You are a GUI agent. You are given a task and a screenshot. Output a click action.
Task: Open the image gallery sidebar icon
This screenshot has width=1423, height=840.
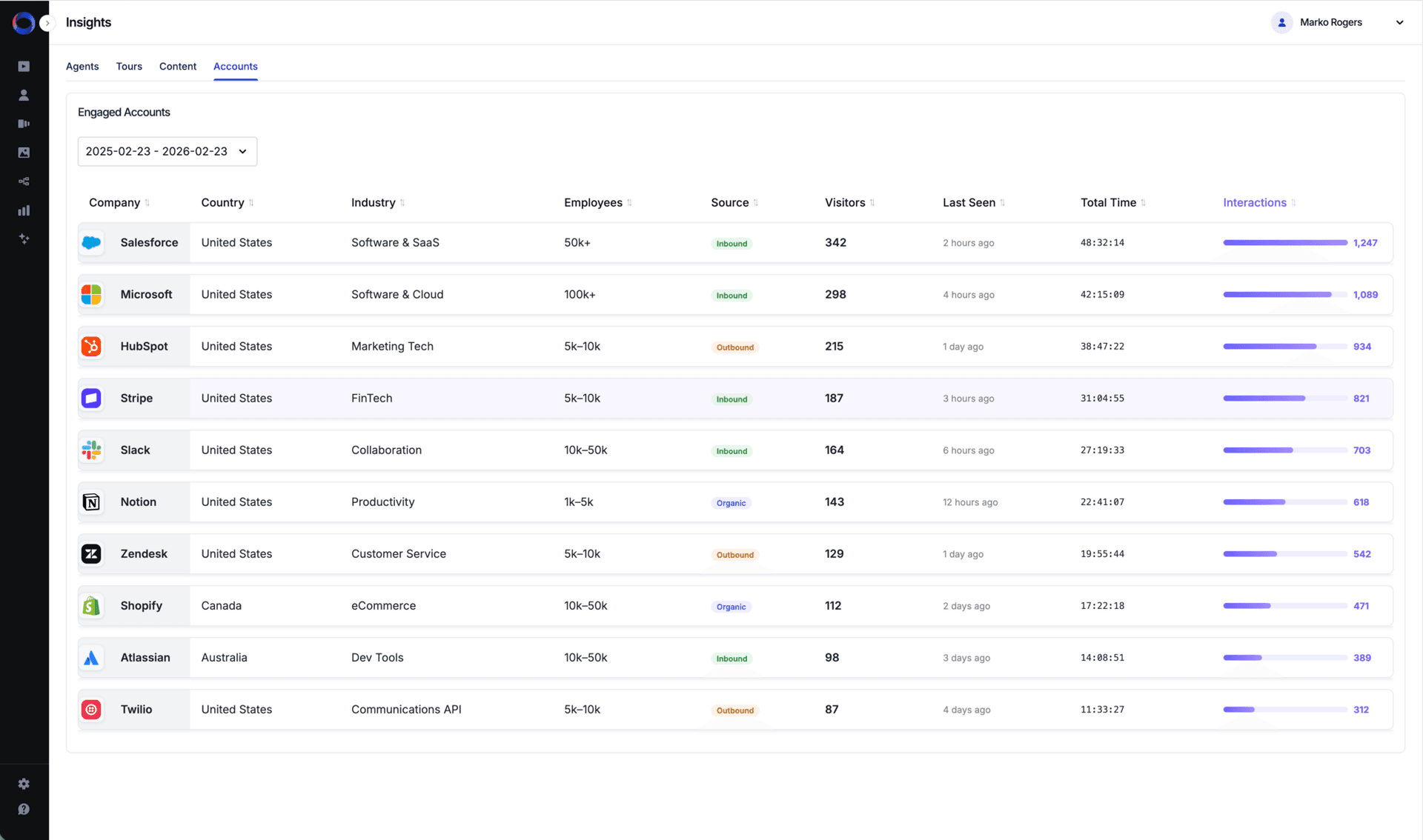[24, 153]
